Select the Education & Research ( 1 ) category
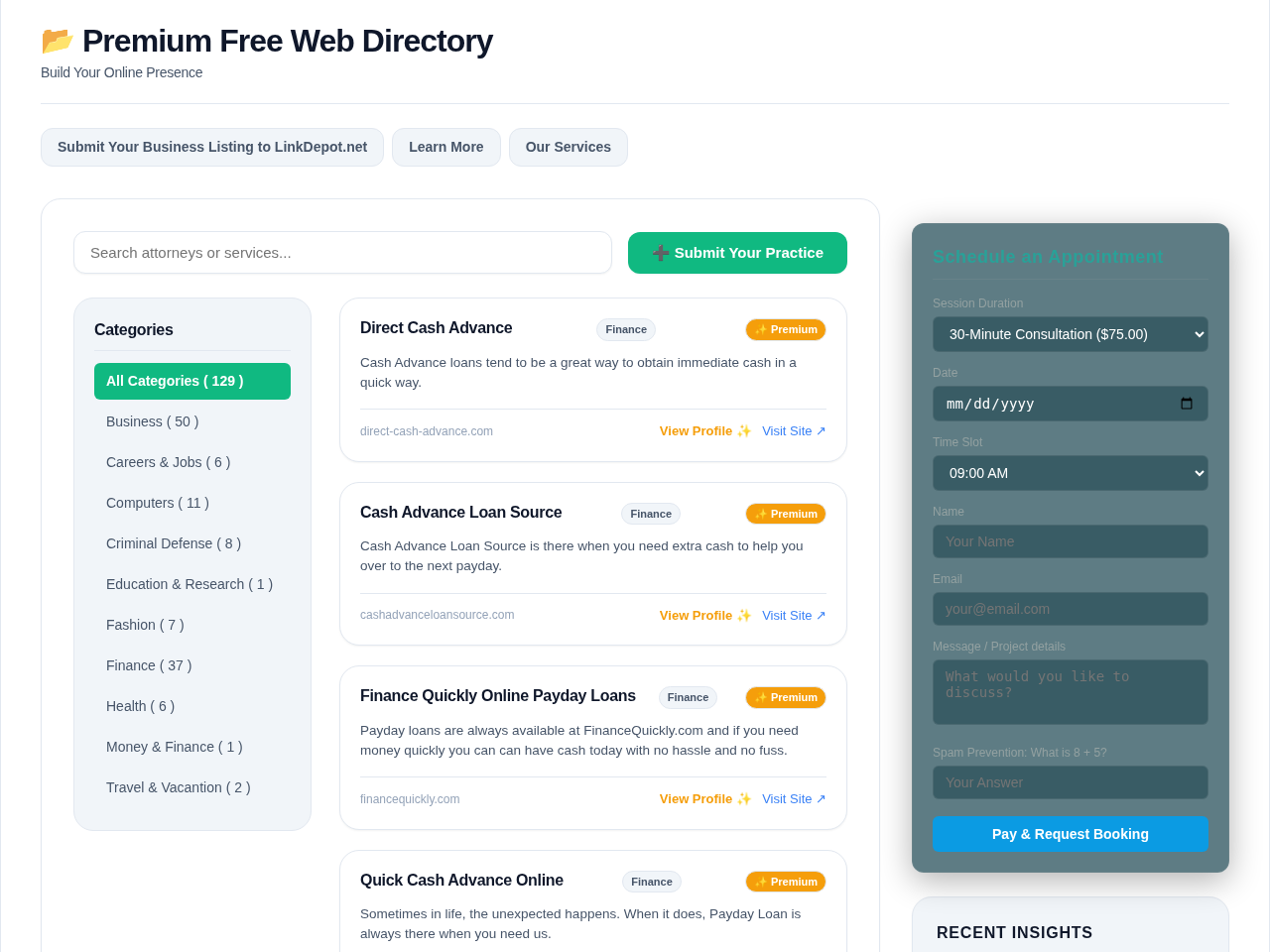The image size is (1270, 952). [x=192, y=584]
